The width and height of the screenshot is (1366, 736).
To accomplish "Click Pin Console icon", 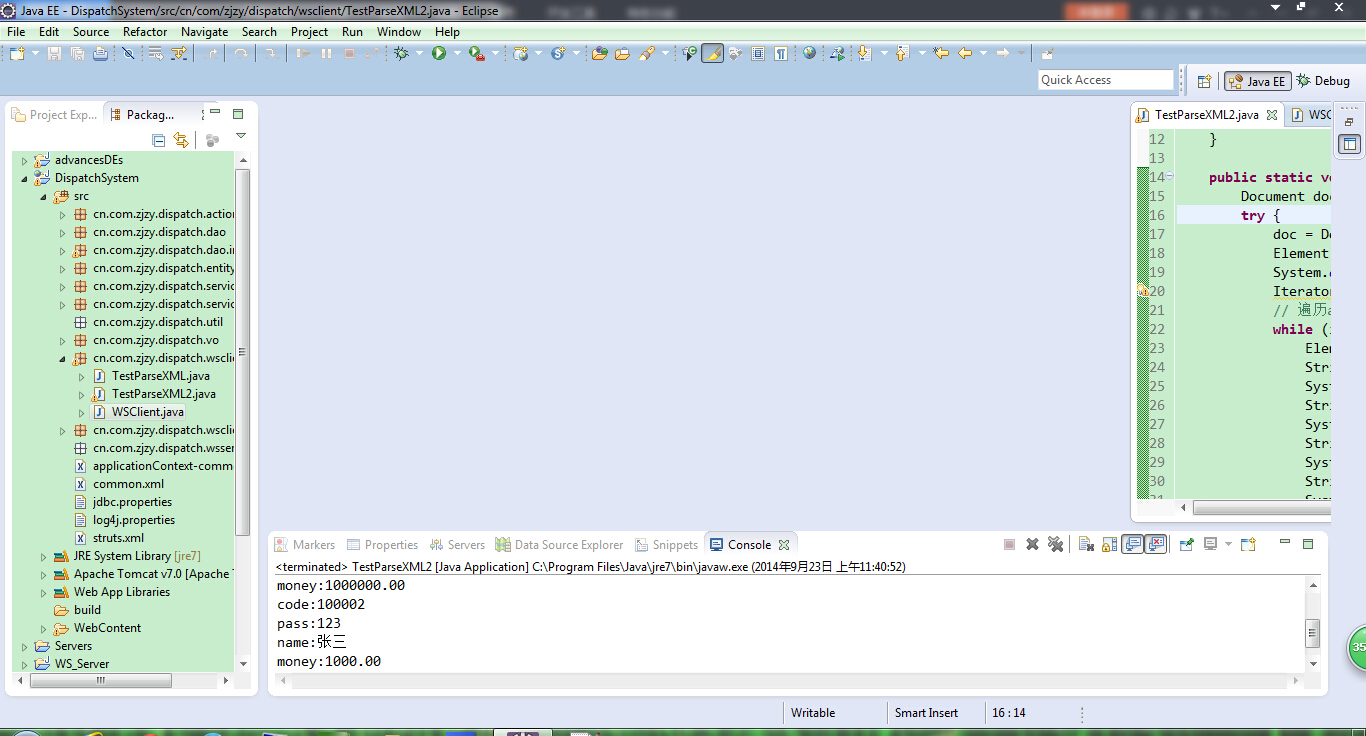I will click(1186, 545).
